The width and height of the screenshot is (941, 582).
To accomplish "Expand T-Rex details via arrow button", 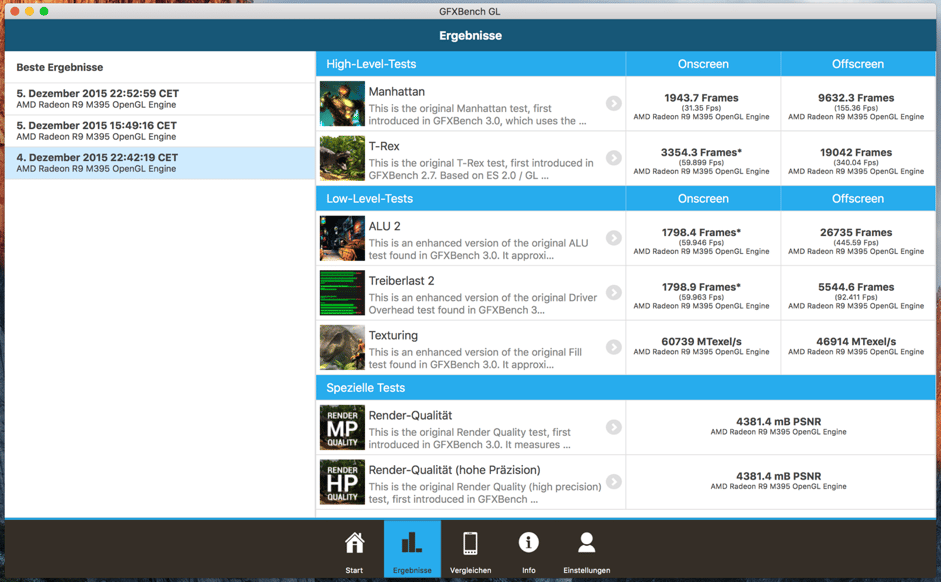I will (613, 158).
